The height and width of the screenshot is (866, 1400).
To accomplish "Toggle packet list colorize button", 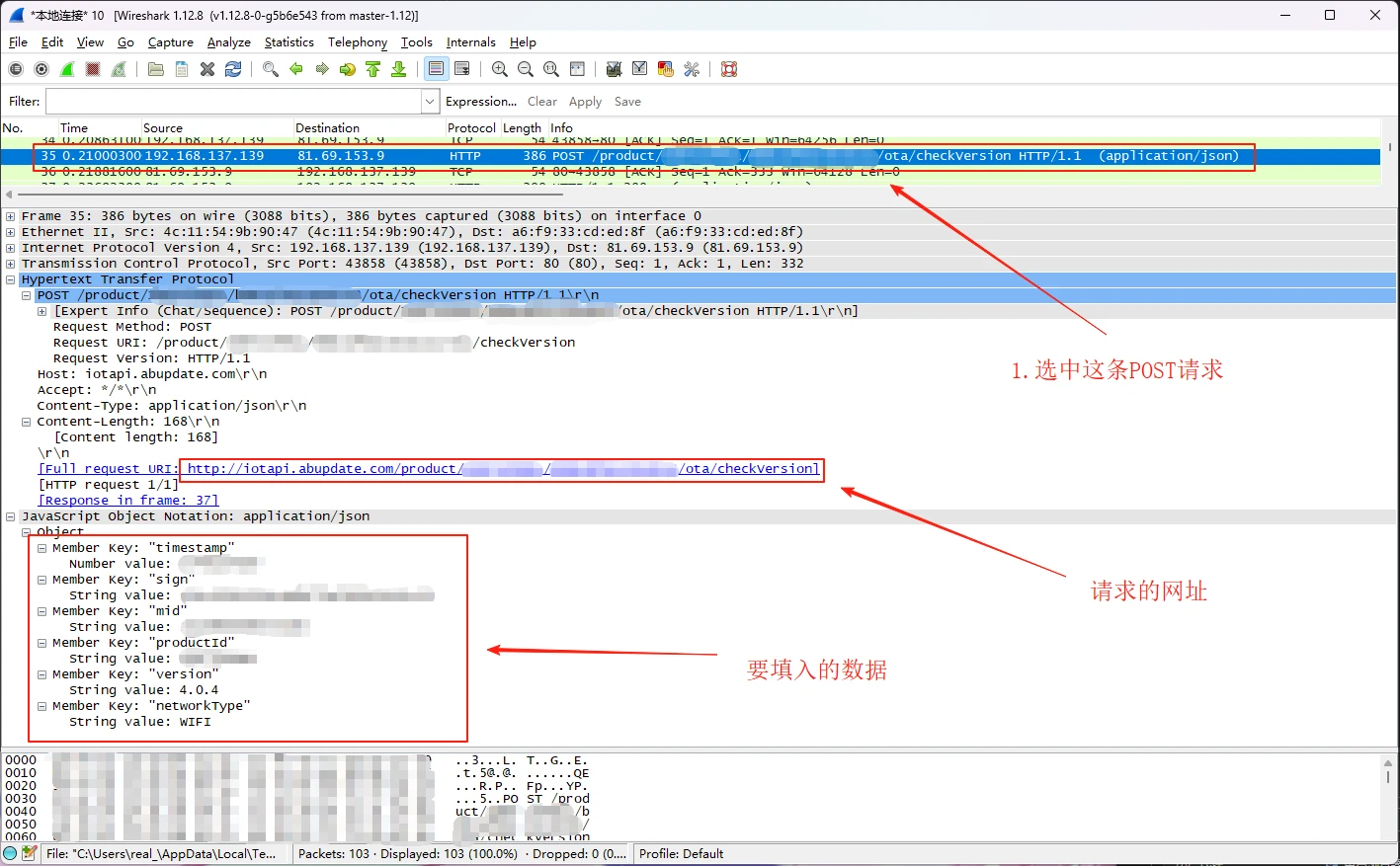I will tap(436, 69).
